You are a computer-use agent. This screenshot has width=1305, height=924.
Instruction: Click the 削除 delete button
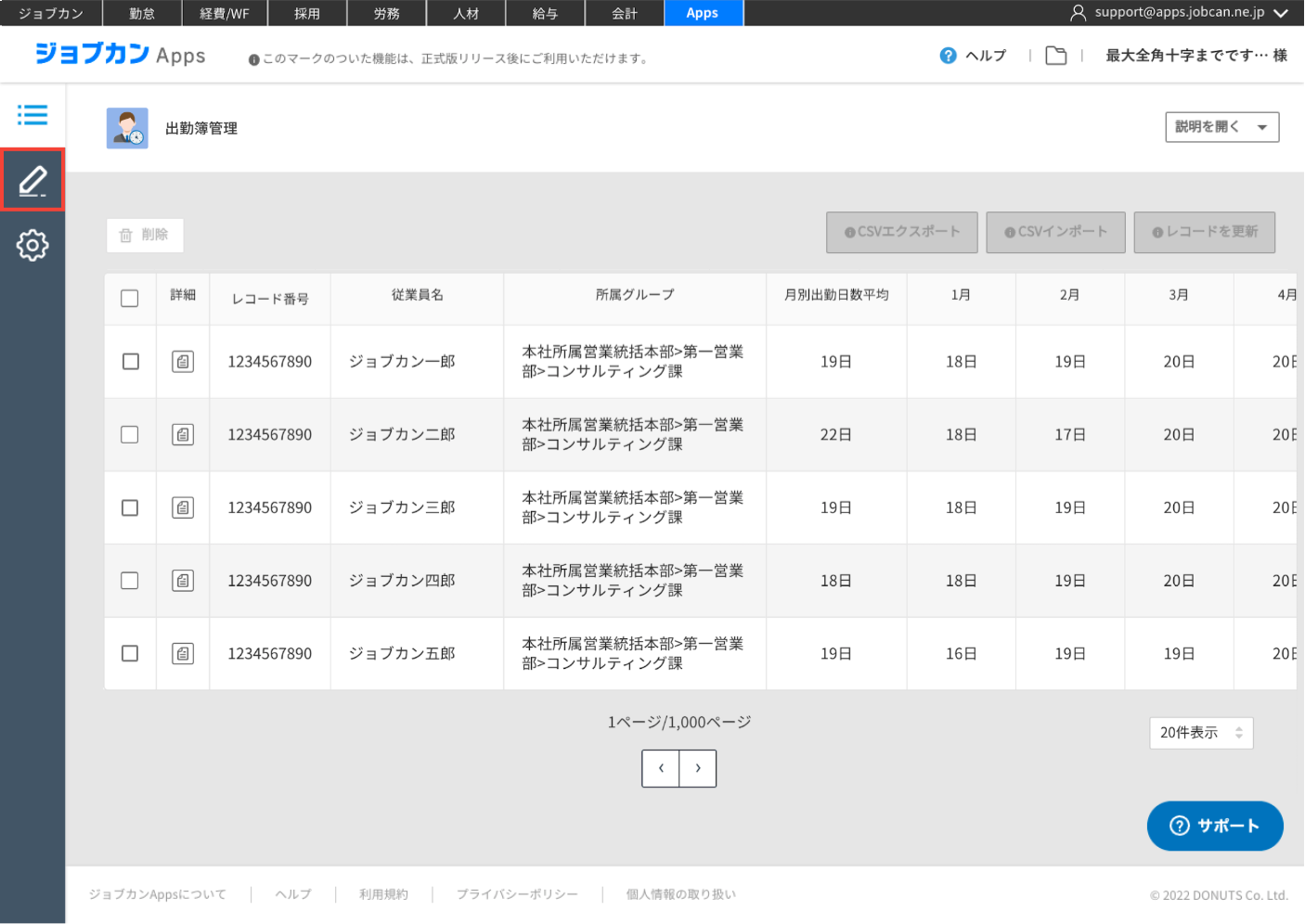click(145, 236)
